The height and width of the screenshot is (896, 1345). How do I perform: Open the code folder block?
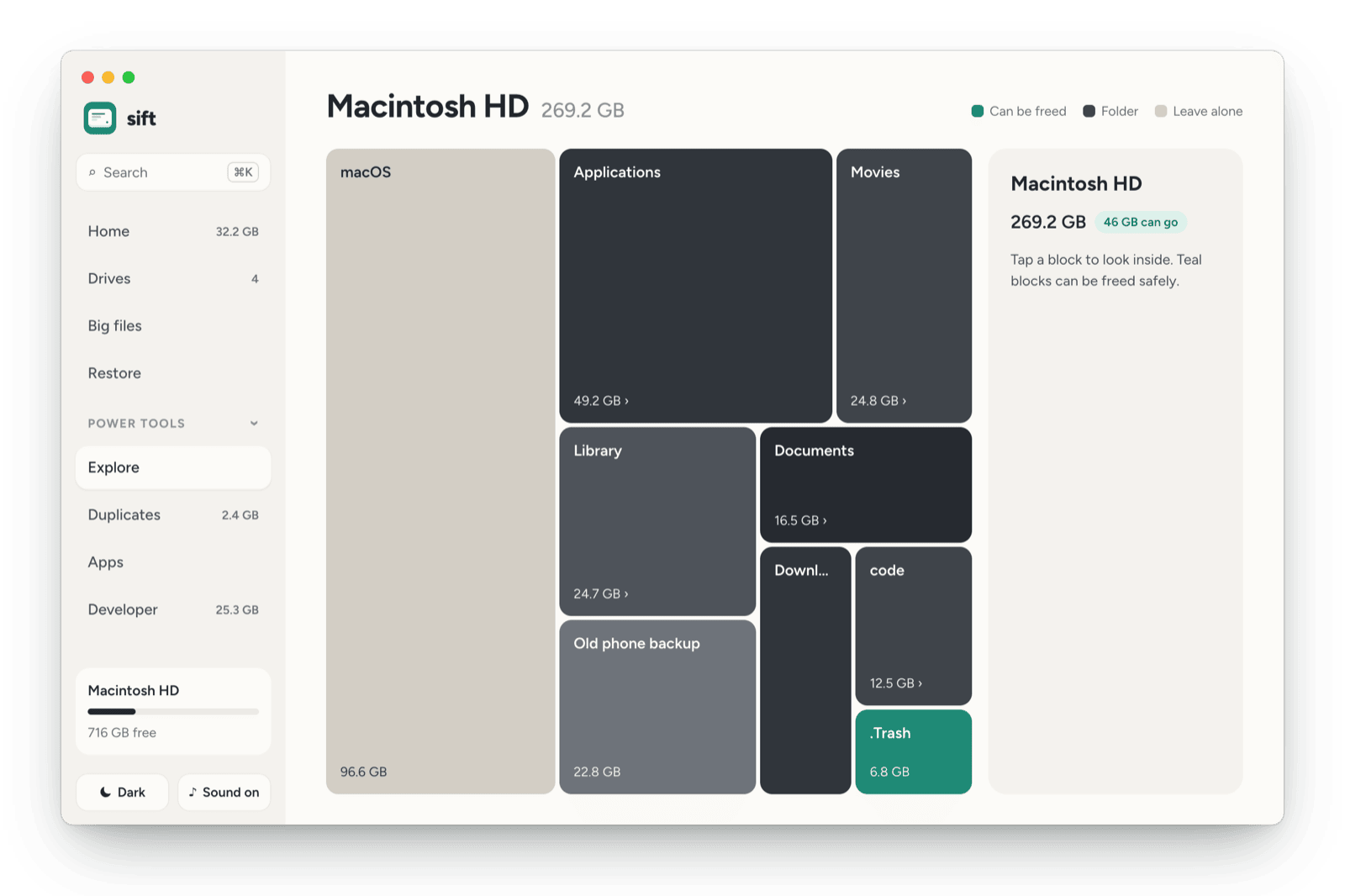pyautogui.click(x=914, y=626)
